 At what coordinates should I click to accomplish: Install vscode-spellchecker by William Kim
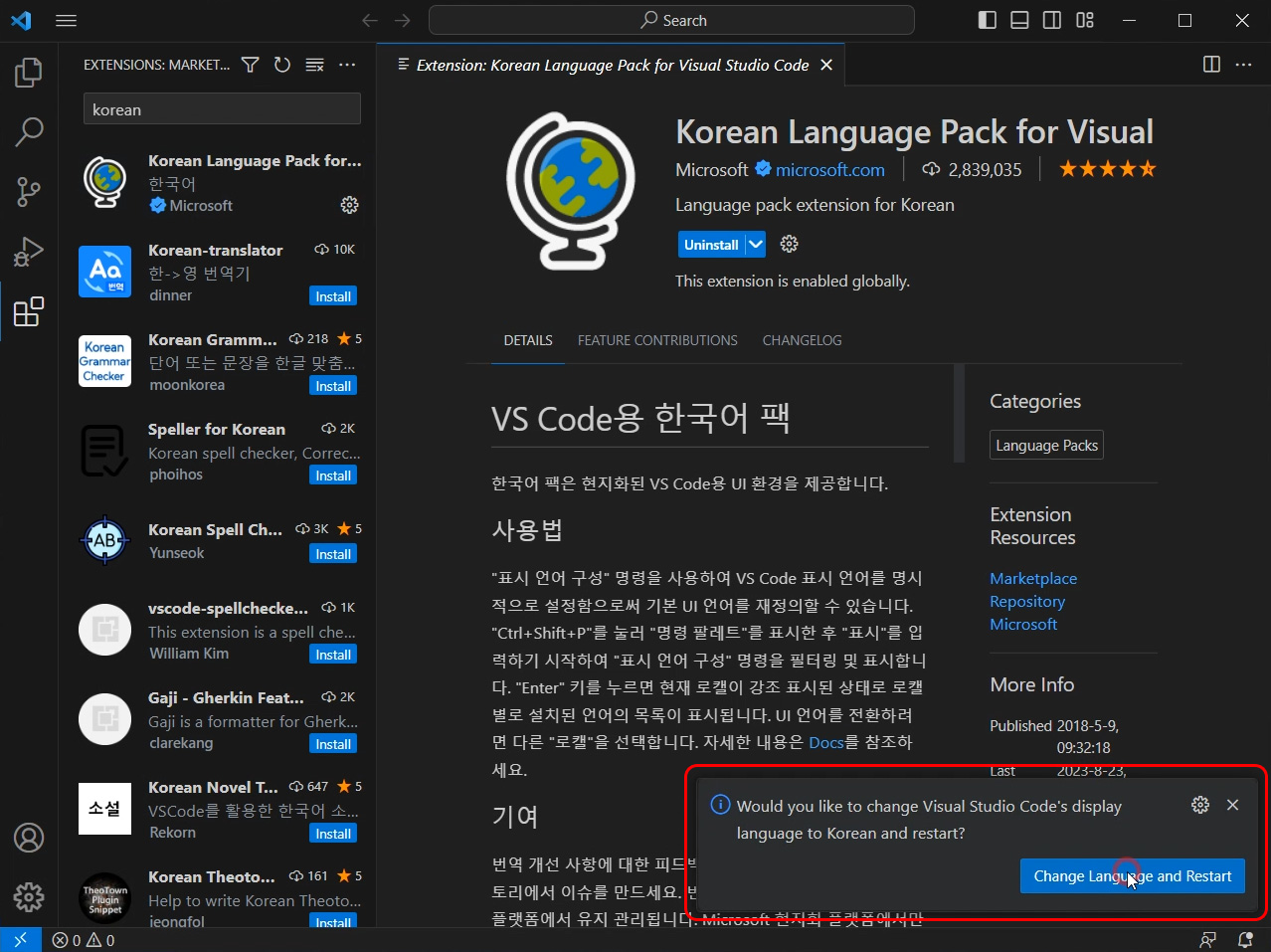(x=333, y=655)
